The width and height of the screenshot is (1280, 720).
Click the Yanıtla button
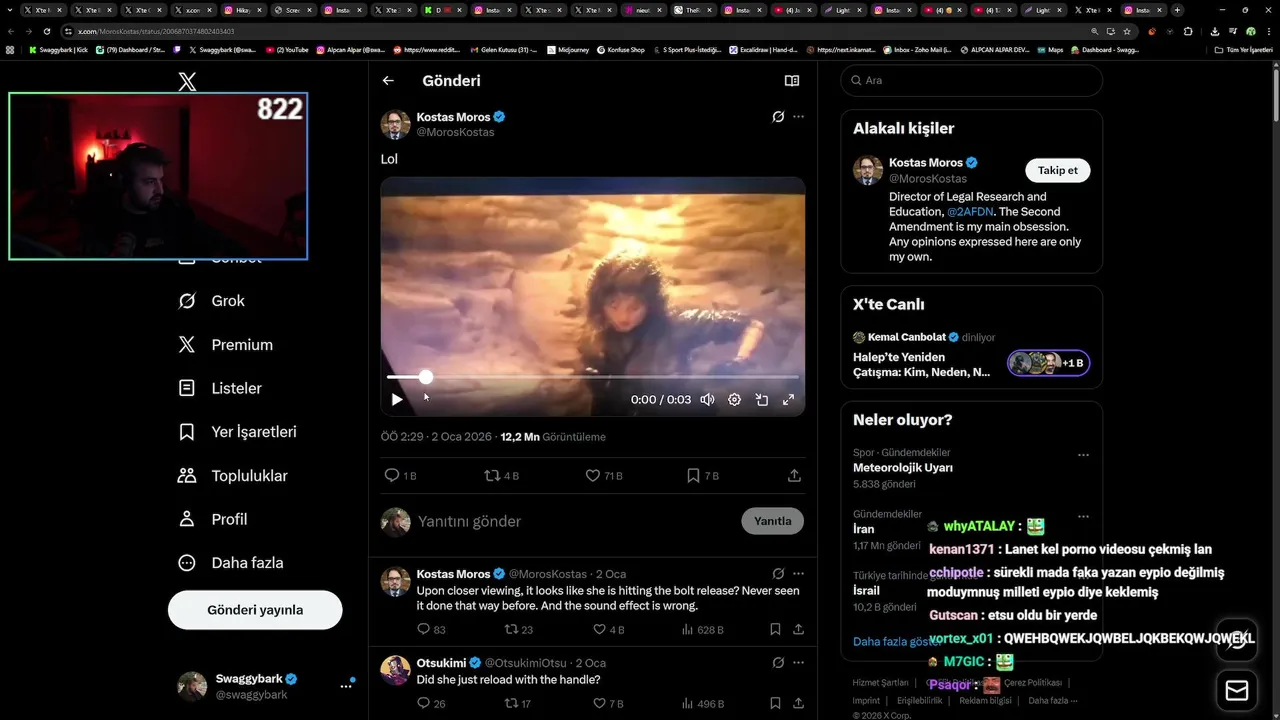(772, 521)
